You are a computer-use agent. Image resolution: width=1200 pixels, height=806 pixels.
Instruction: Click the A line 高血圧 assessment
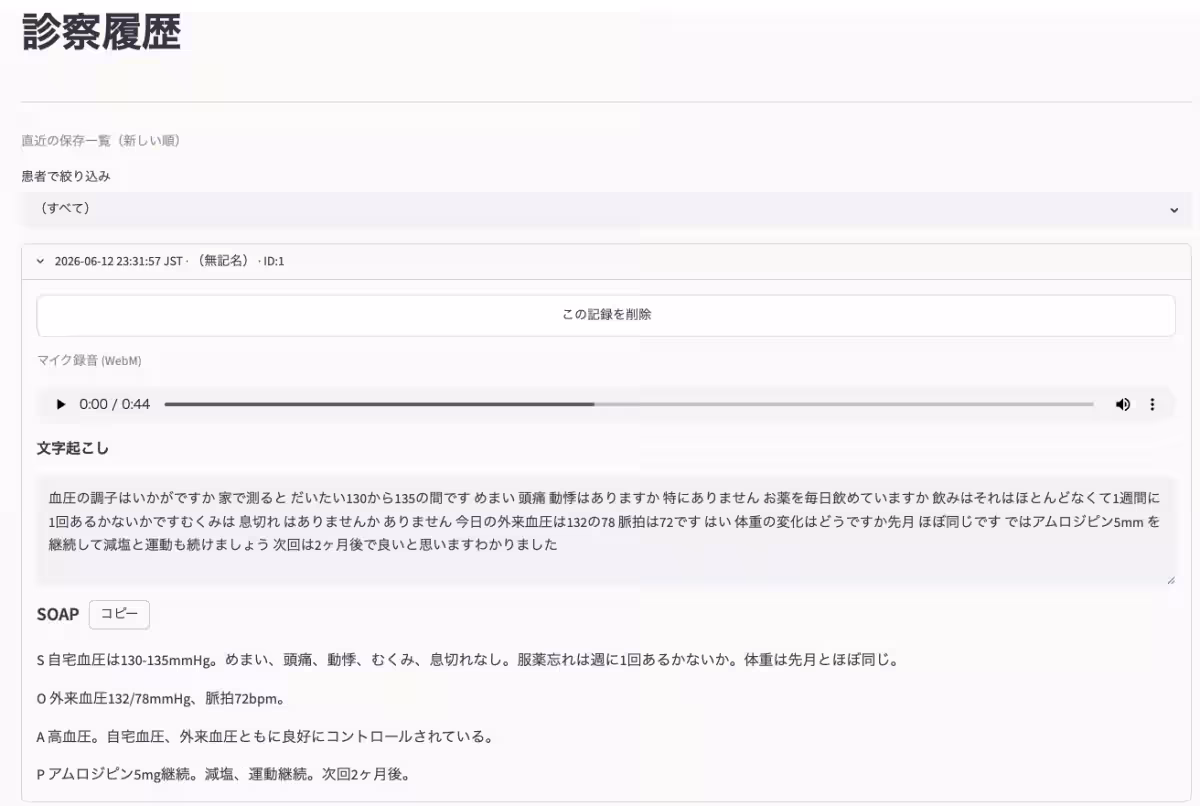click(x=265, y=736)
